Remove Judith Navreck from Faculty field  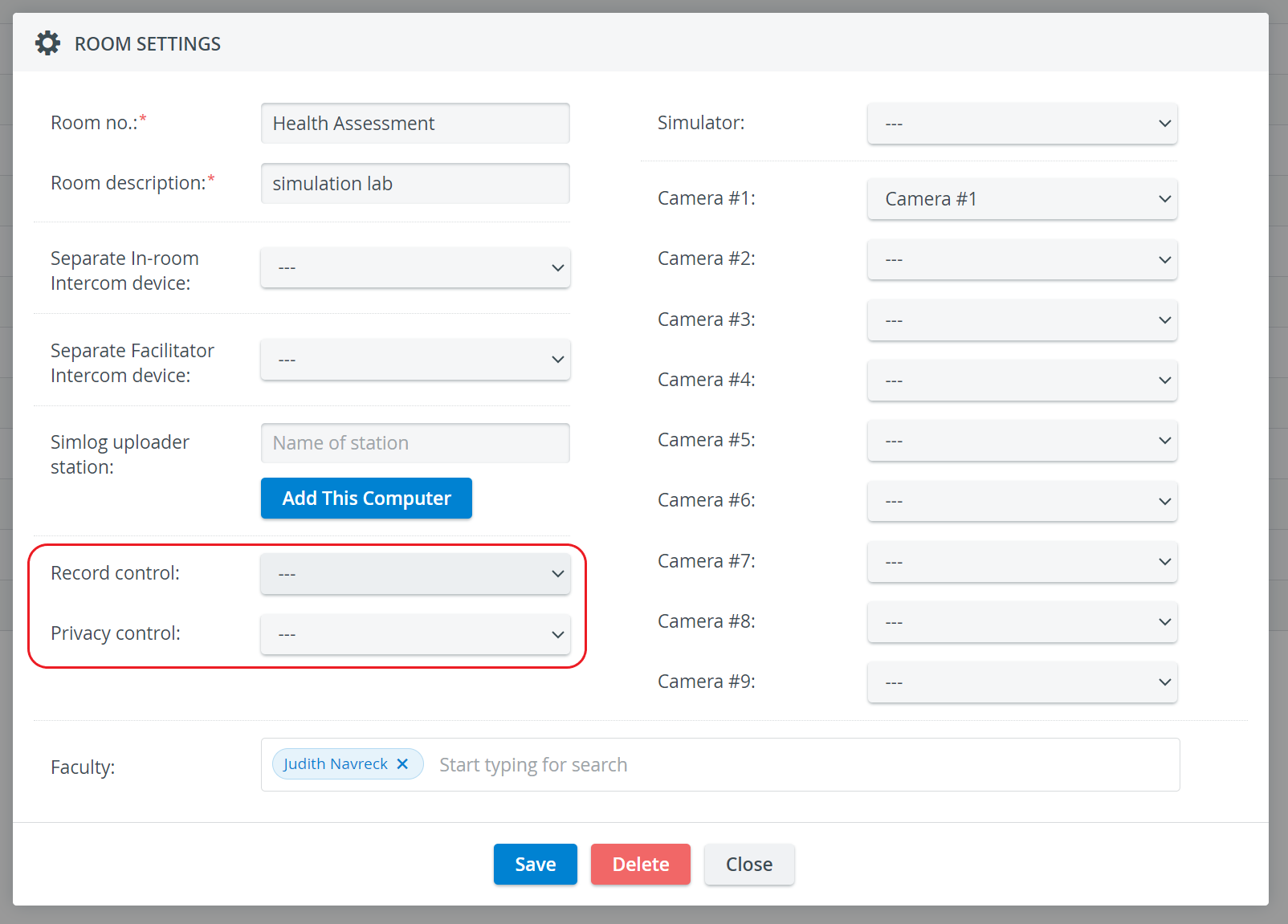pos(403,764)
